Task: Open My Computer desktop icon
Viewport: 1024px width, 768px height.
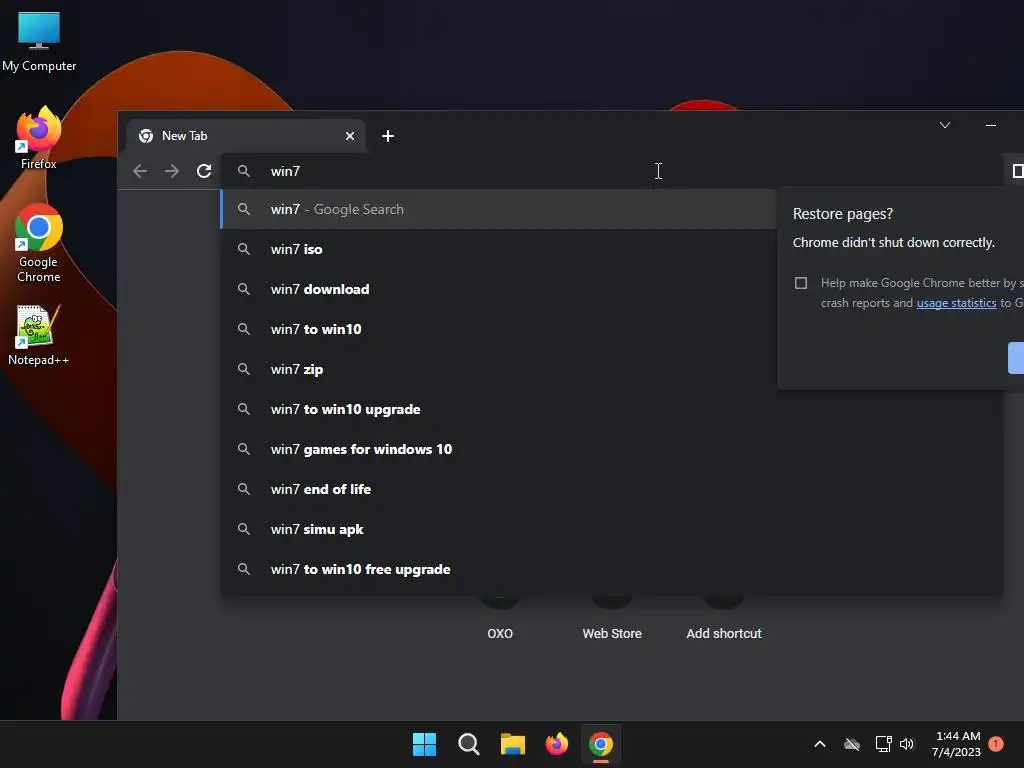Action: [39, 41]
